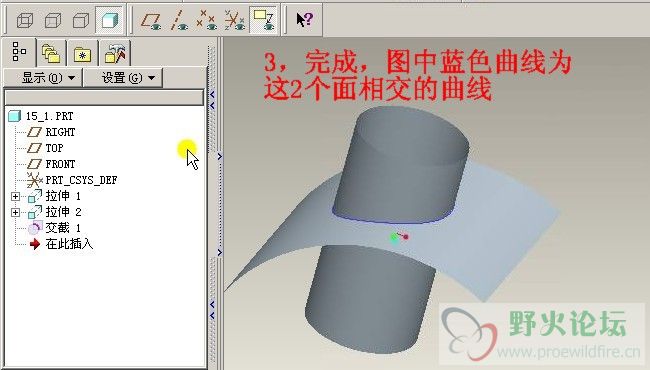The image size is (650, 370).
Task: Expand the 拉伸 2 feature node
Action: (15, 212)
